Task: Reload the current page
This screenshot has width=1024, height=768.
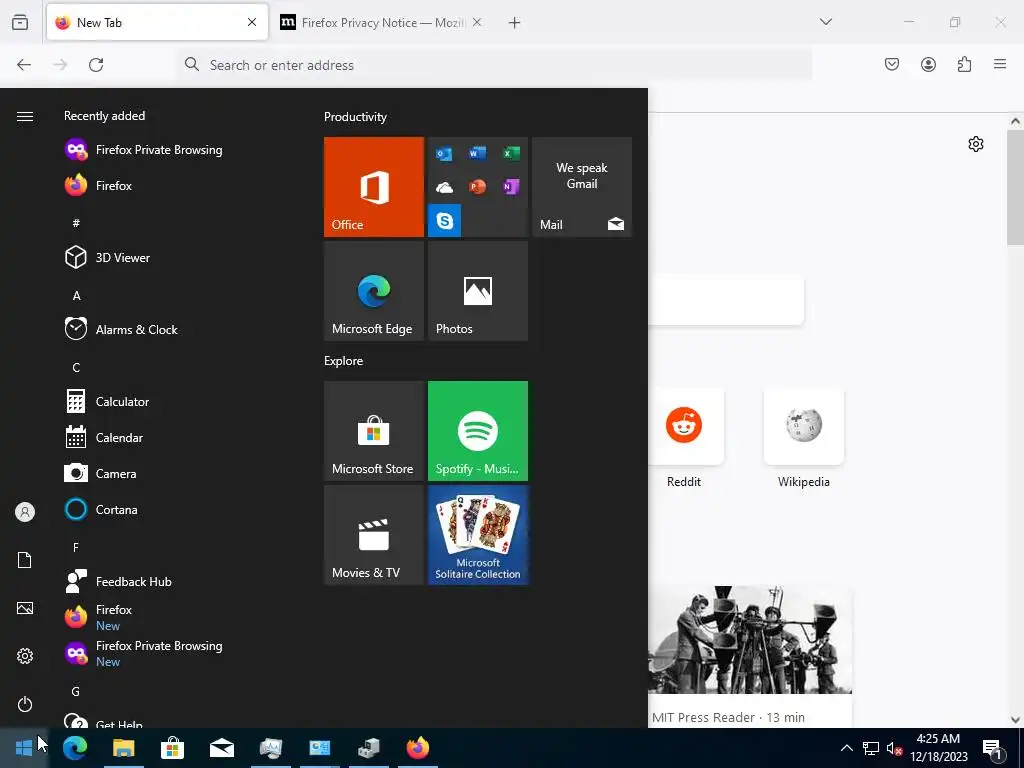Action: [x=96, y=65]
